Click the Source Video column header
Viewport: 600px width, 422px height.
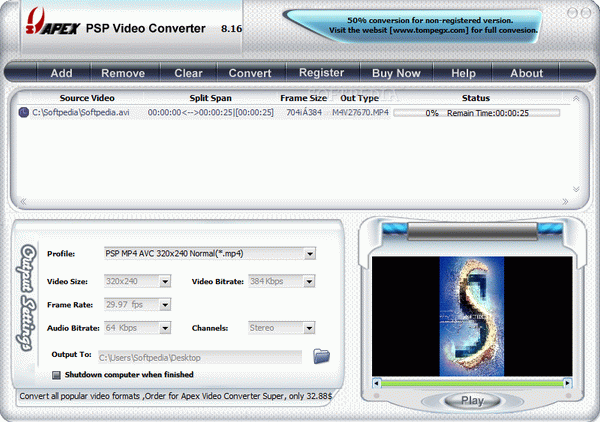(87, 98)
